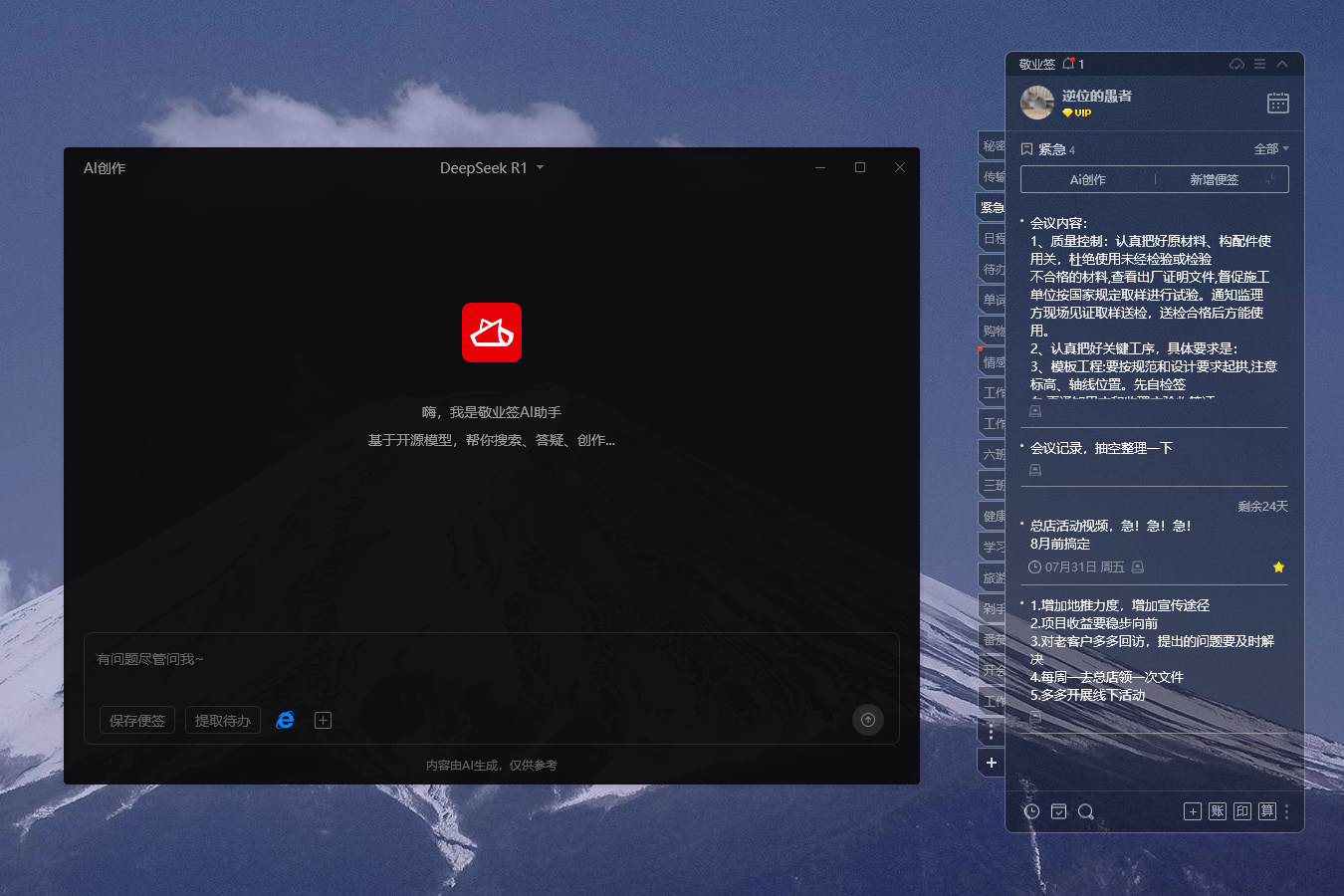Switch to the 情感 tab with red dot
Viewport: 1344px width, 896px height.
(993, 361)
